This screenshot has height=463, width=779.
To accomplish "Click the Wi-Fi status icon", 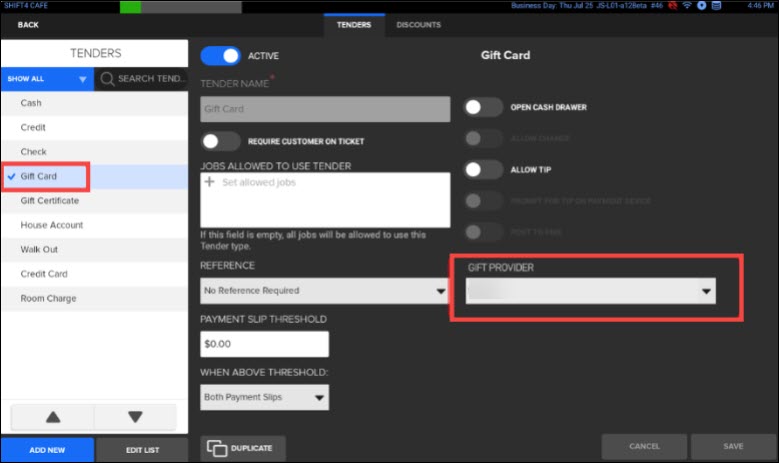I will tap(687, 5).
